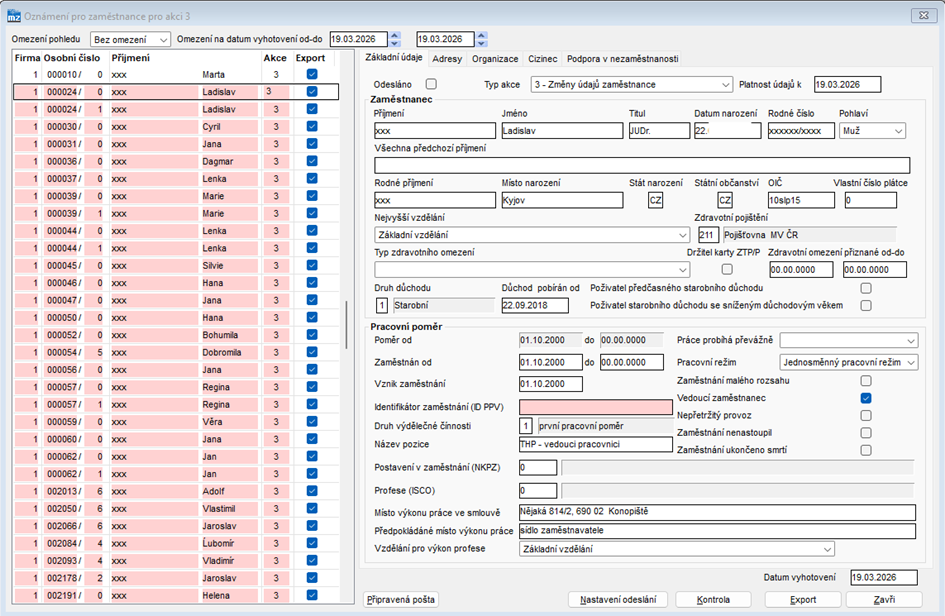This screenshot has width=945, height=616.
Task: Go to Podpora v nezaměstnanosti tab
Action: pos(623,58)
